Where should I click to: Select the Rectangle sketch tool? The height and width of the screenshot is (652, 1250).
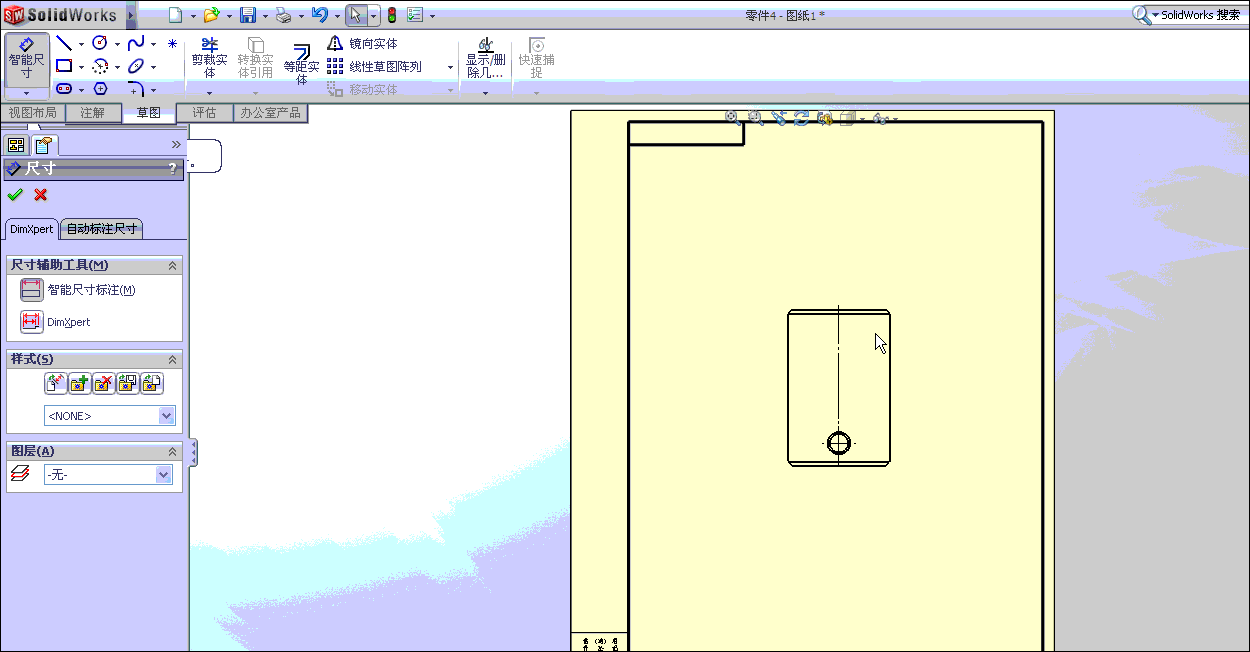pyautogui.click(x=63, y=66)
